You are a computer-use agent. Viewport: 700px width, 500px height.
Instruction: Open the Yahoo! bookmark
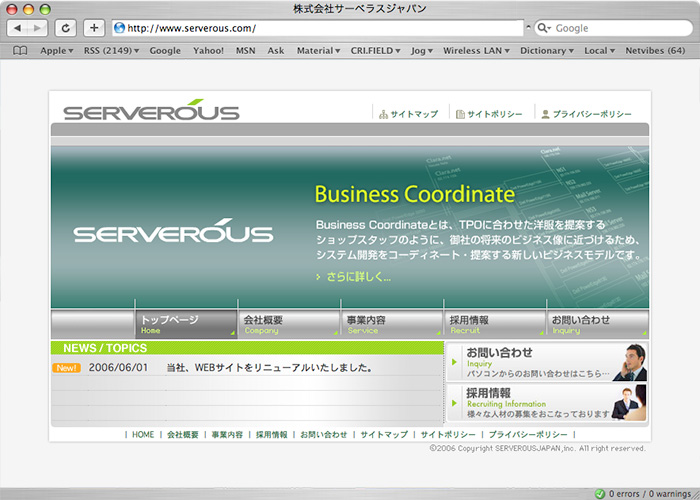[x=208, y=50]
